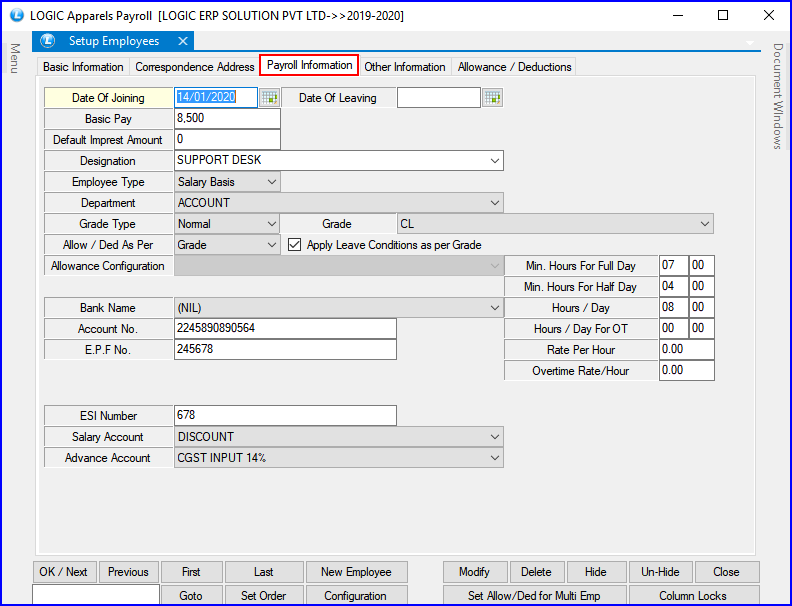792x606 pixels.
Task: Open tab list arrow near Document Windows
Action: click(750, 43)
